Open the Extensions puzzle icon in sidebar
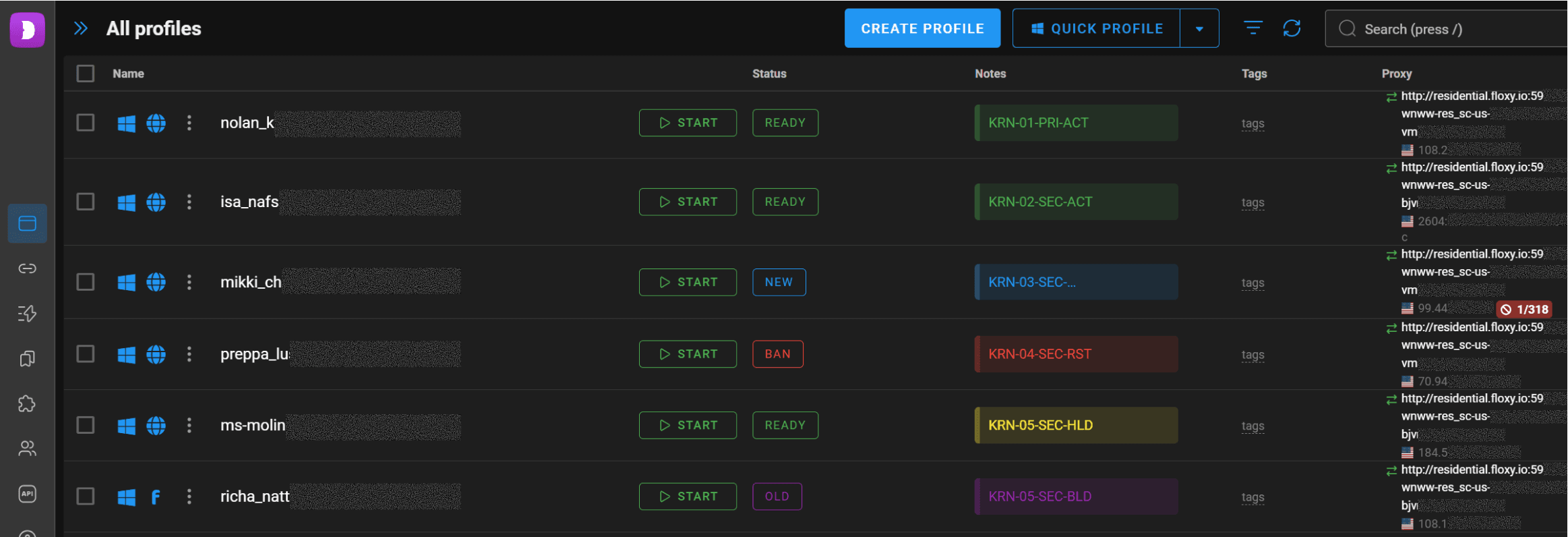Viewport: 1568px width, 537px height. tap(27, 403)
